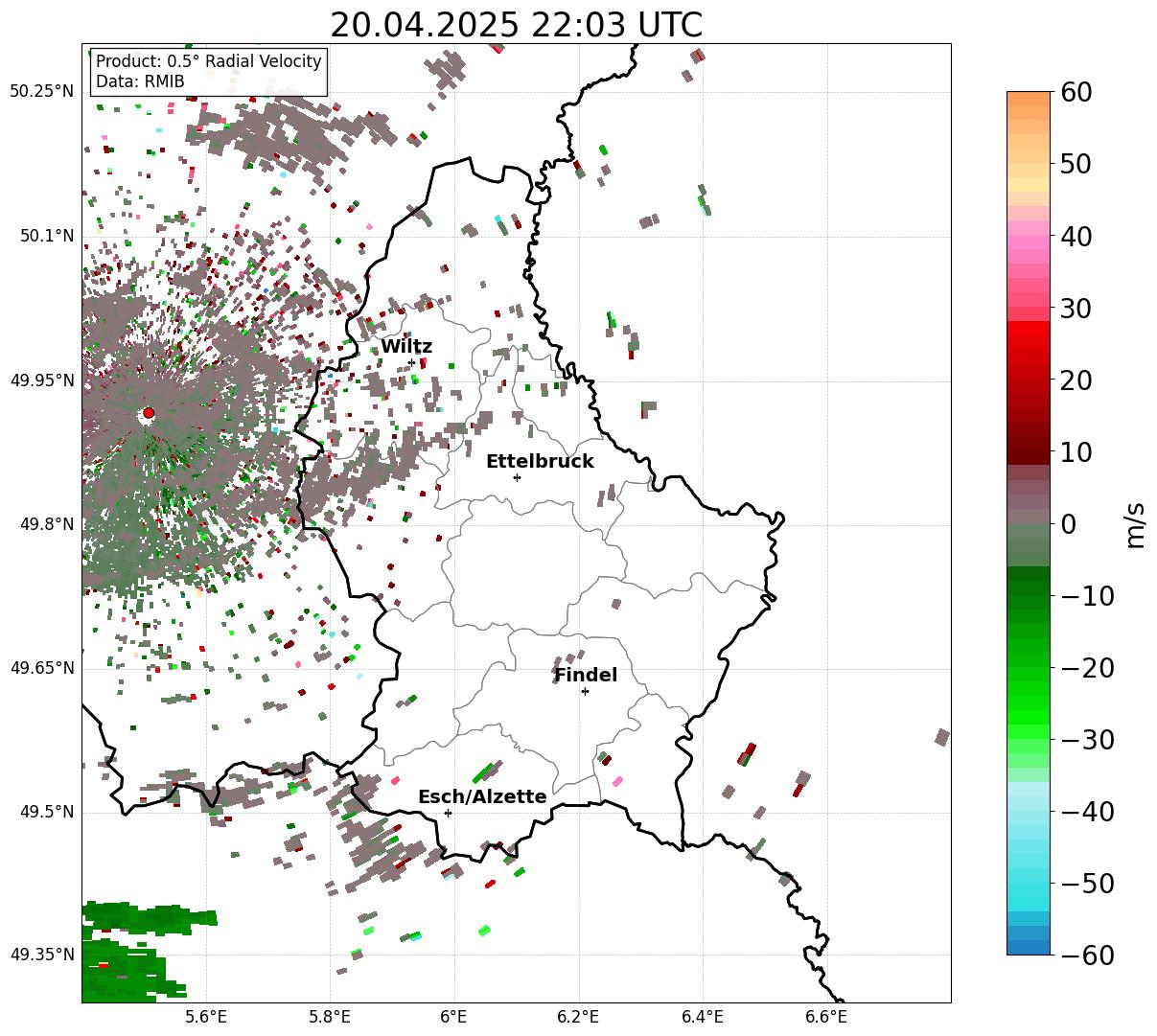
Task: Click the 49.5°N latitude label
Action: 46,813
